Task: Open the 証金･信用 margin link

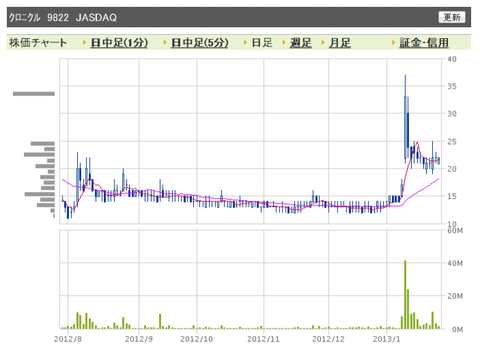Action: coord(424,43)
